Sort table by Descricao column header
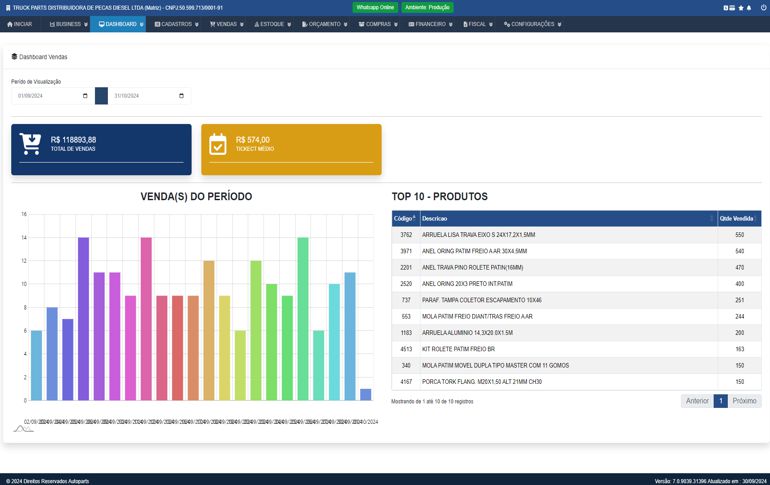The height and width of the screenshot is (485, 770). 565,218
